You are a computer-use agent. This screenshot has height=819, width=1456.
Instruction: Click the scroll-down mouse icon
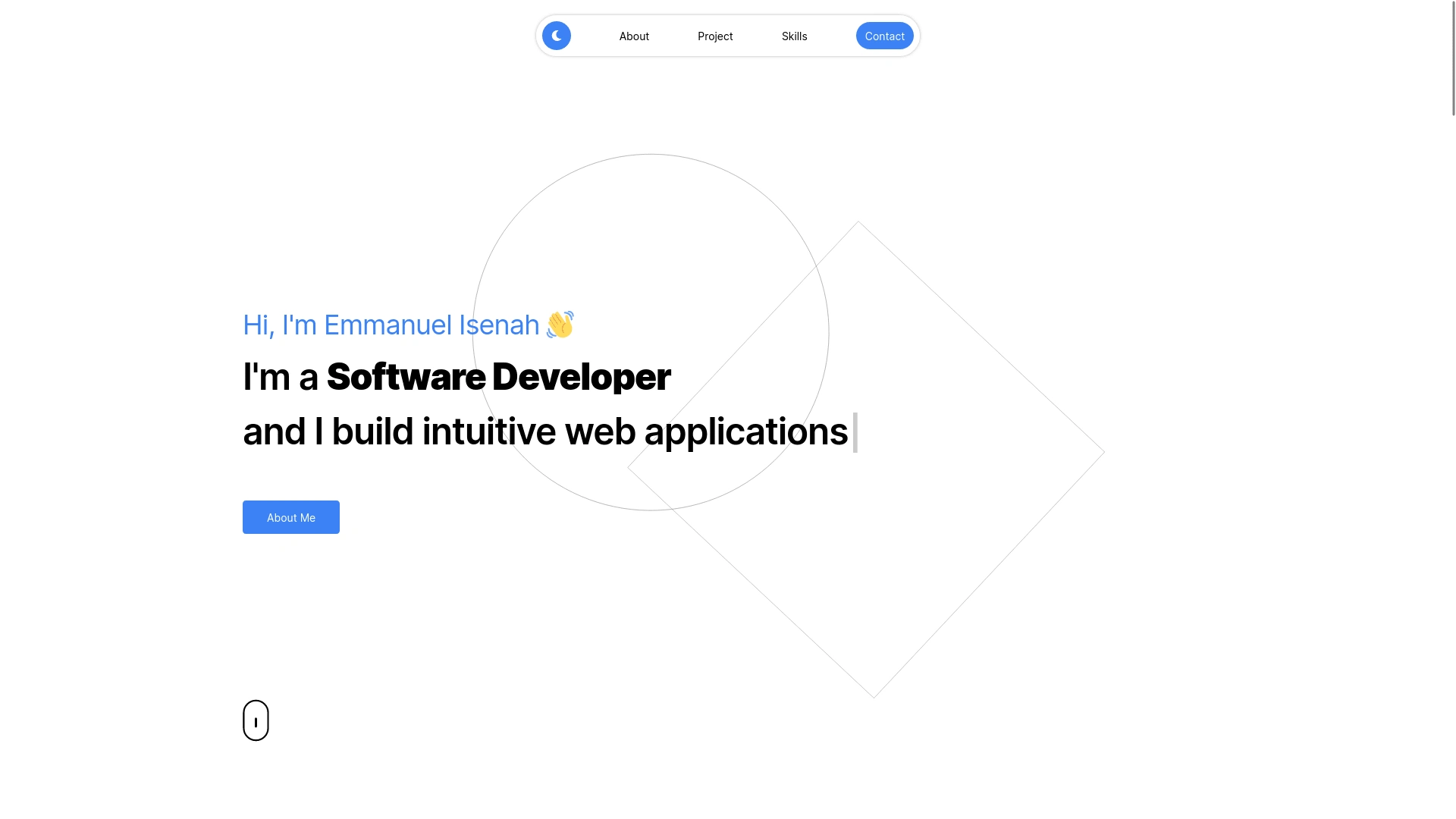click(x=256, y=720)
